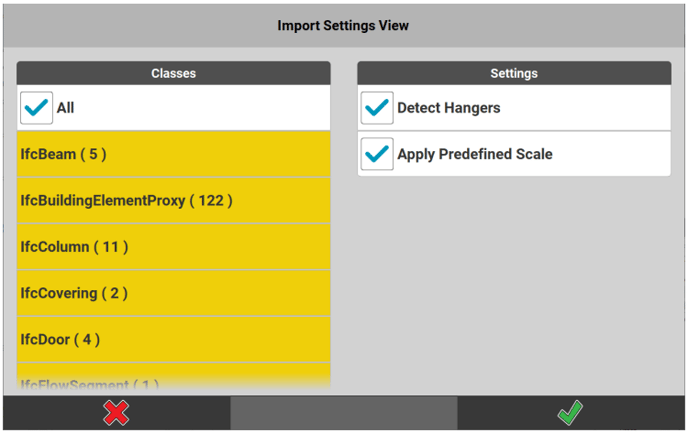
Task: Click the 'Detect Hangers' label text
Action: (448, 108)
